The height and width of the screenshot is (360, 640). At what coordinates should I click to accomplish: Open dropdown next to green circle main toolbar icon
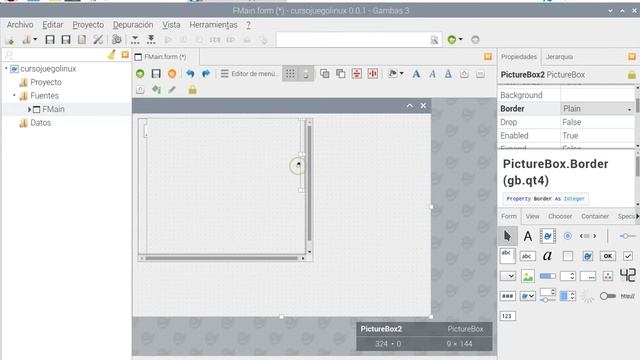coord(460,40)
